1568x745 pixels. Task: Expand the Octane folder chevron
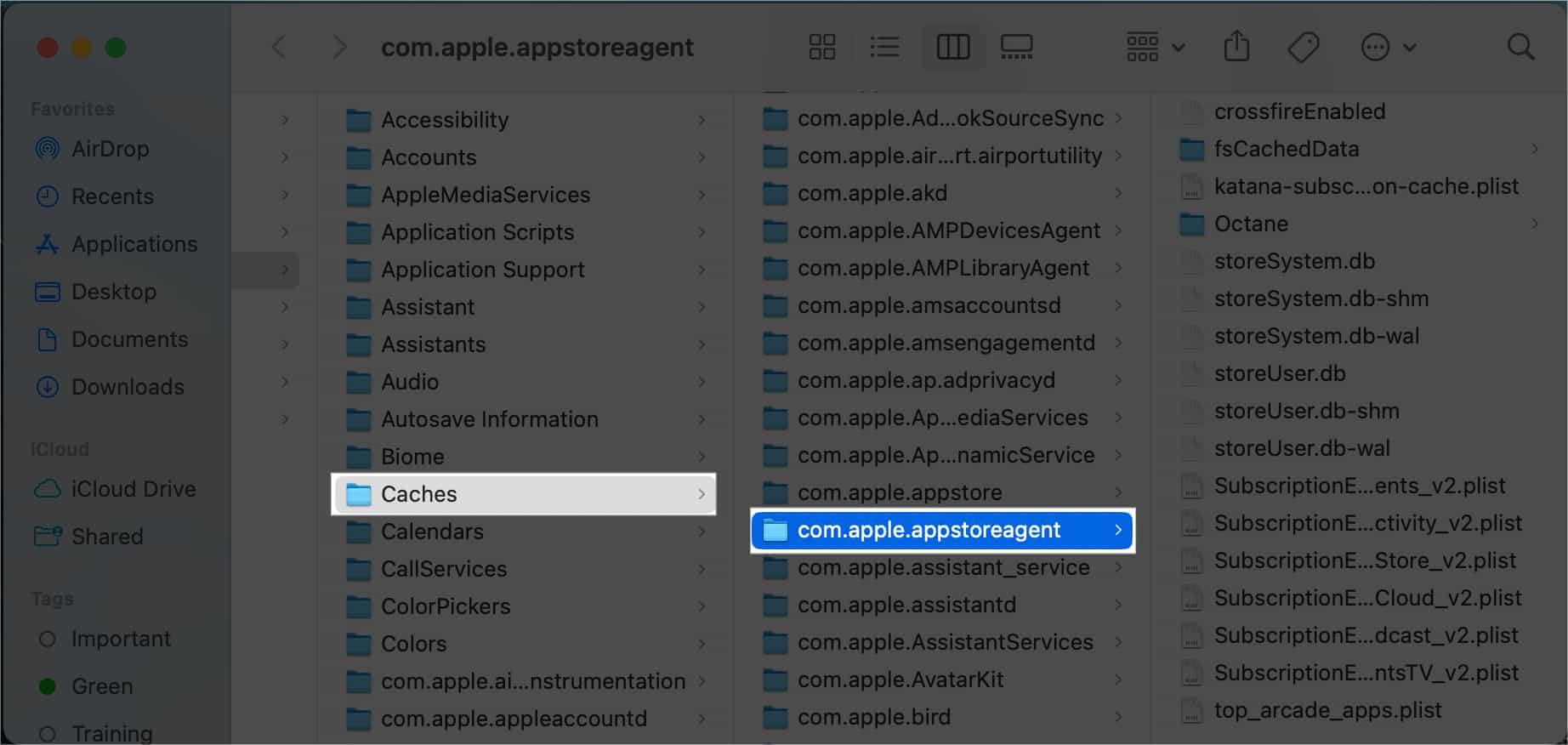[1535, 224]
